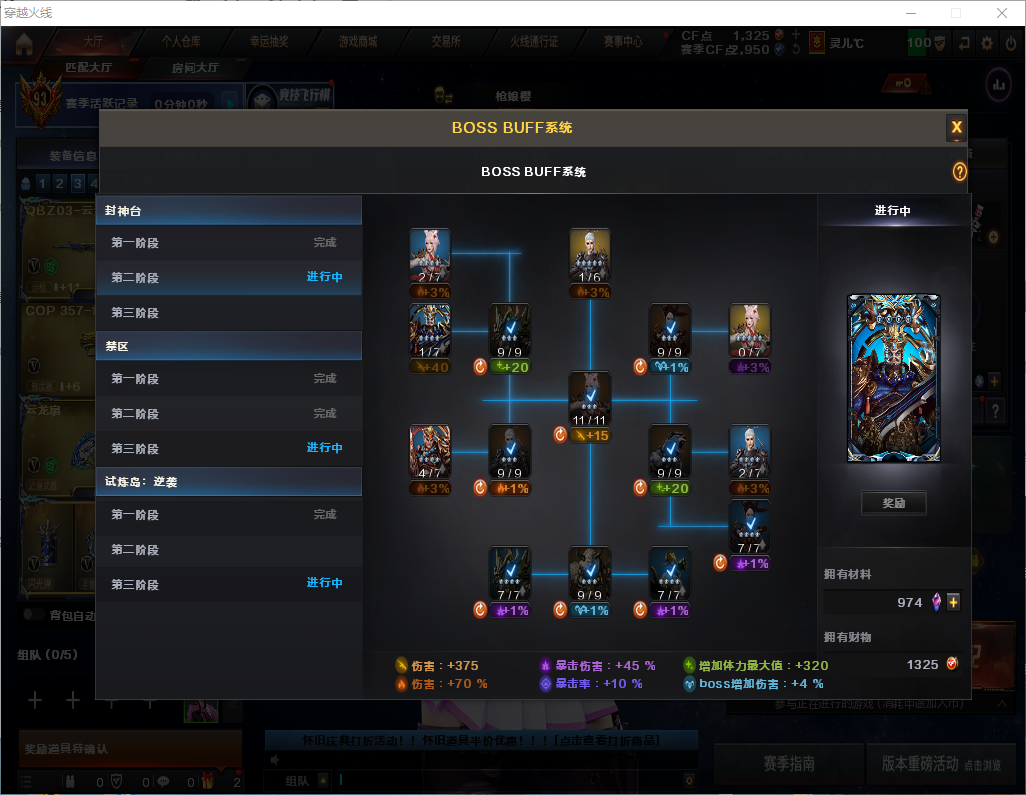Open settings gear in top bar

(x=987, y=43)
